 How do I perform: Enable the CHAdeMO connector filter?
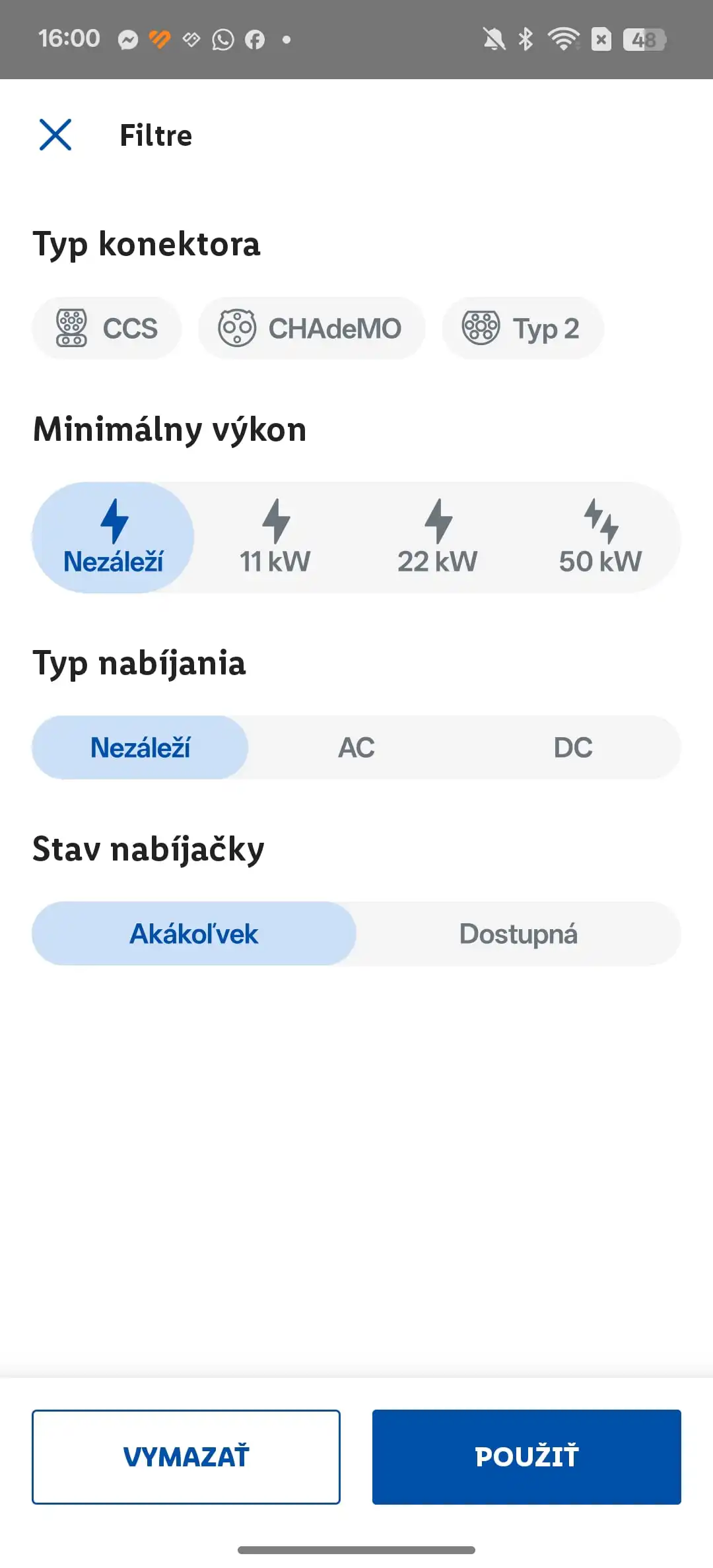tap(312, 328)
